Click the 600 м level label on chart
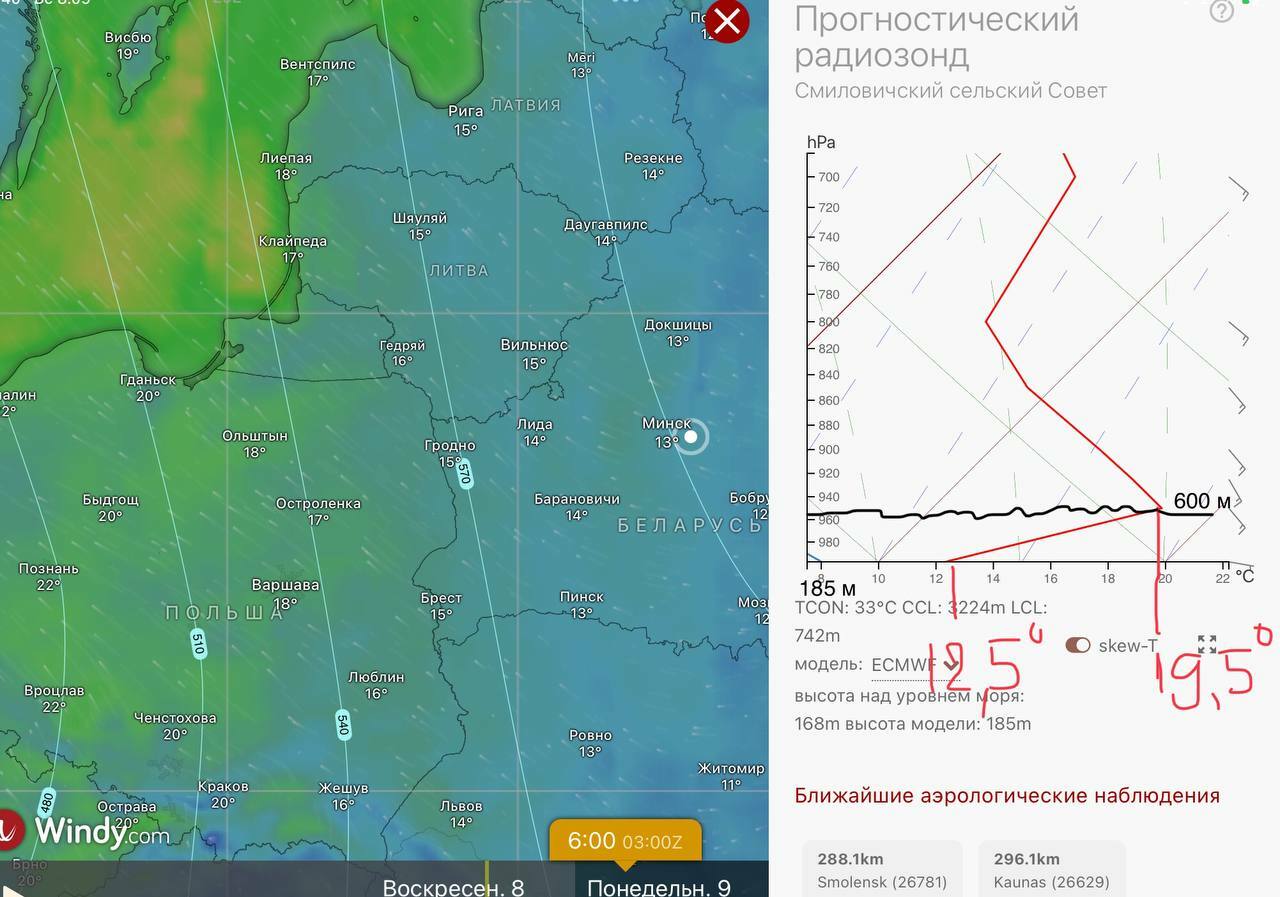Viewport: 1280px width, 897px height. (1203, 501)
